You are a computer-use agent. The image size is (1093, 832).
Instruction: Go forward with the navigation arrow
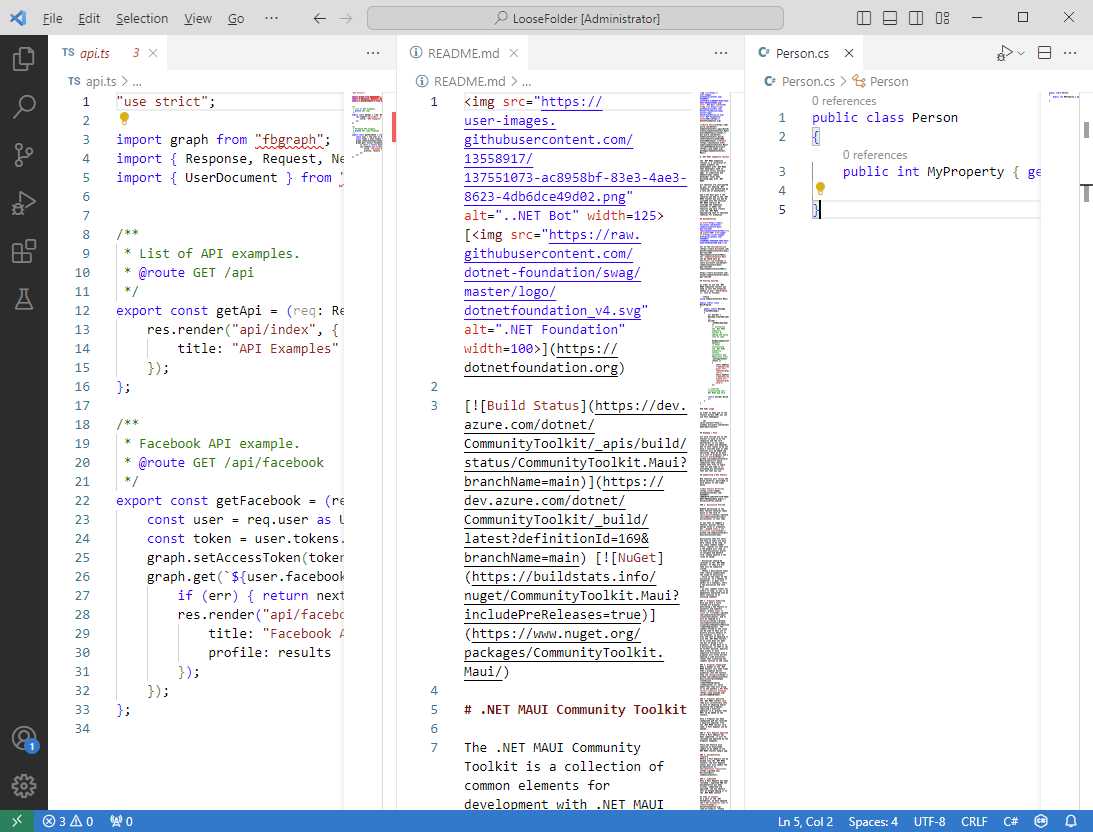click(346, 18)
